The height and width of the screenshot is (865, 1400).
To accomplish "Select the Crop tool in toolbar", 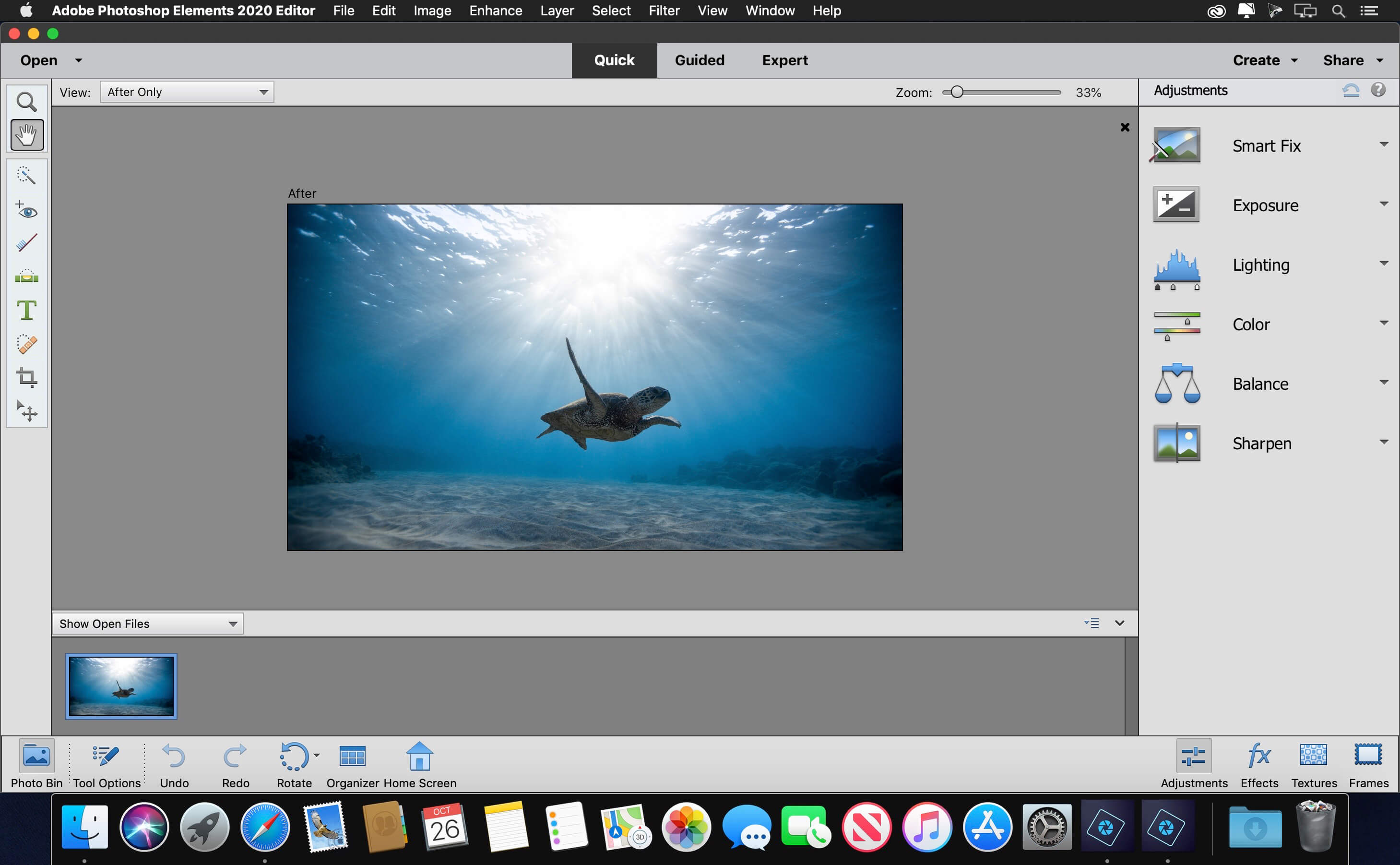I will pos(26,377).
